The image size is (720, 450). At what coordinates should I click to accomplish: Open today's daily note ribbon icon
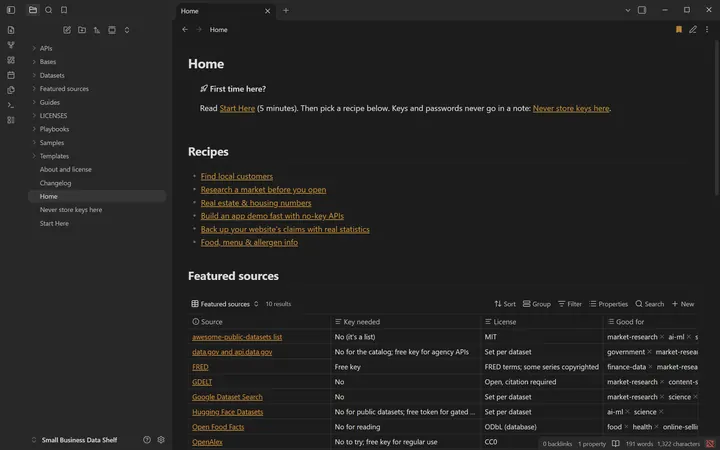11,75
